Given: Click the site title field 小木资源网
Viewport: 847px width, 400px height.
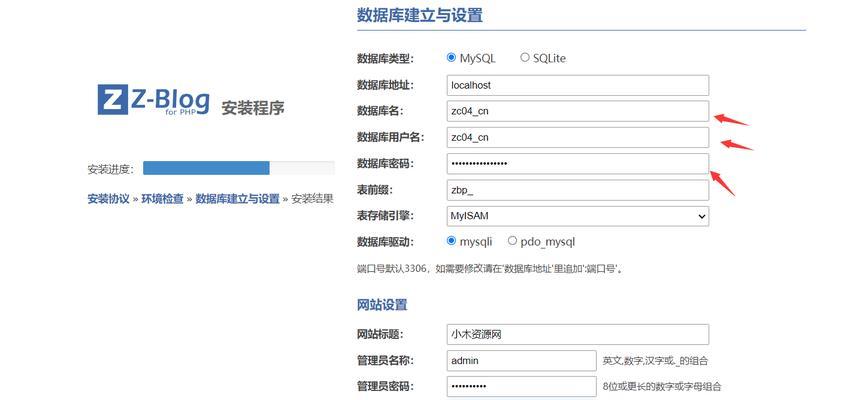Looking at the screenshot, I should [577, 335].
